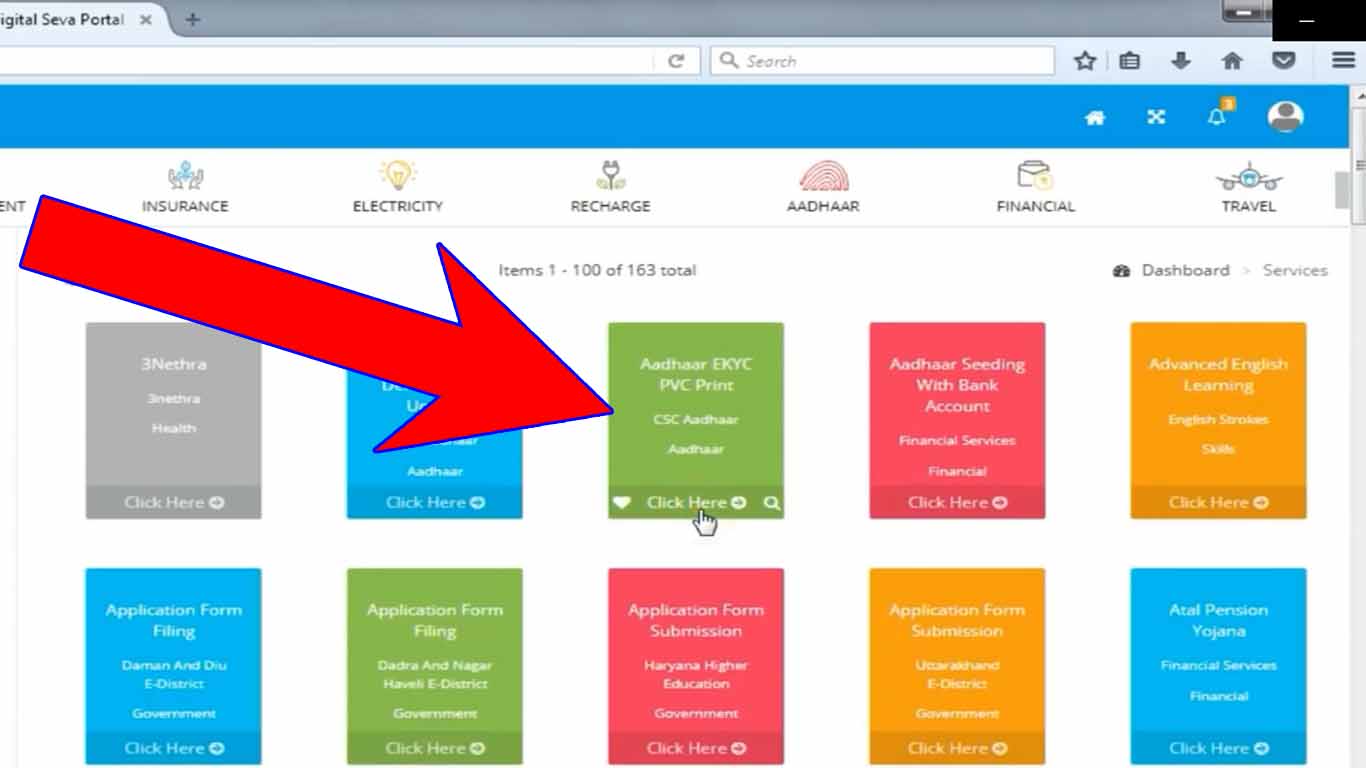The height and width of the screenshot is (768, 1366).
Task: Click Here on Advanced English Learning
Action: (x=1218, y=502)
